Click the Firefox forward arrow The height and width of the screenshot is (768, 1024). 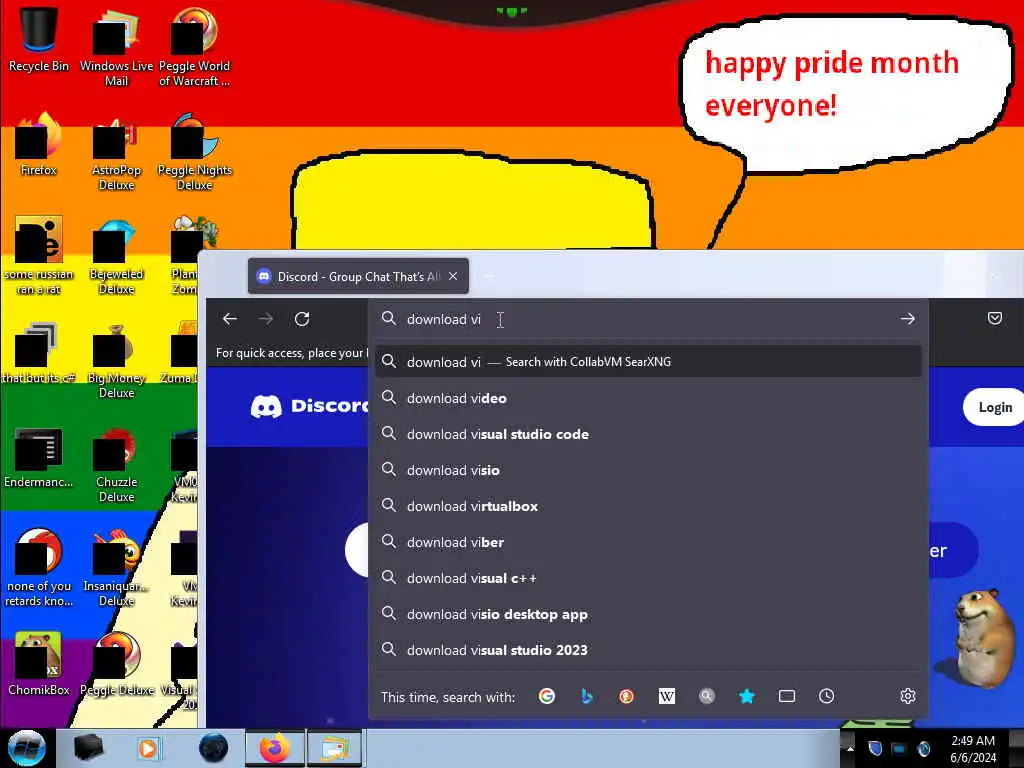266,319
